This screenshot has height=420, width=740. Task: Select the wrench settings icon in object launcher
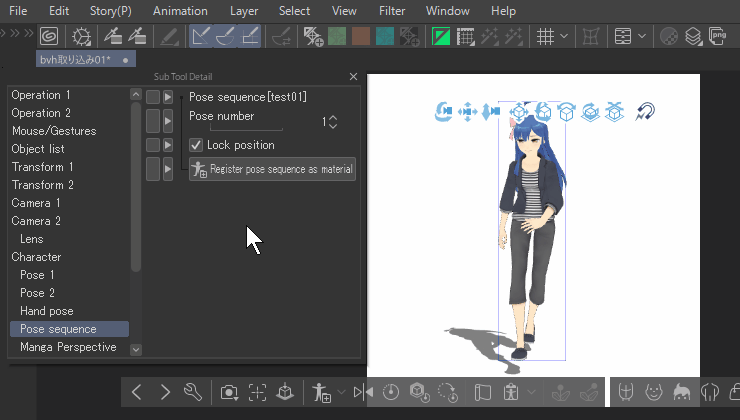click(x=194, y=392)
